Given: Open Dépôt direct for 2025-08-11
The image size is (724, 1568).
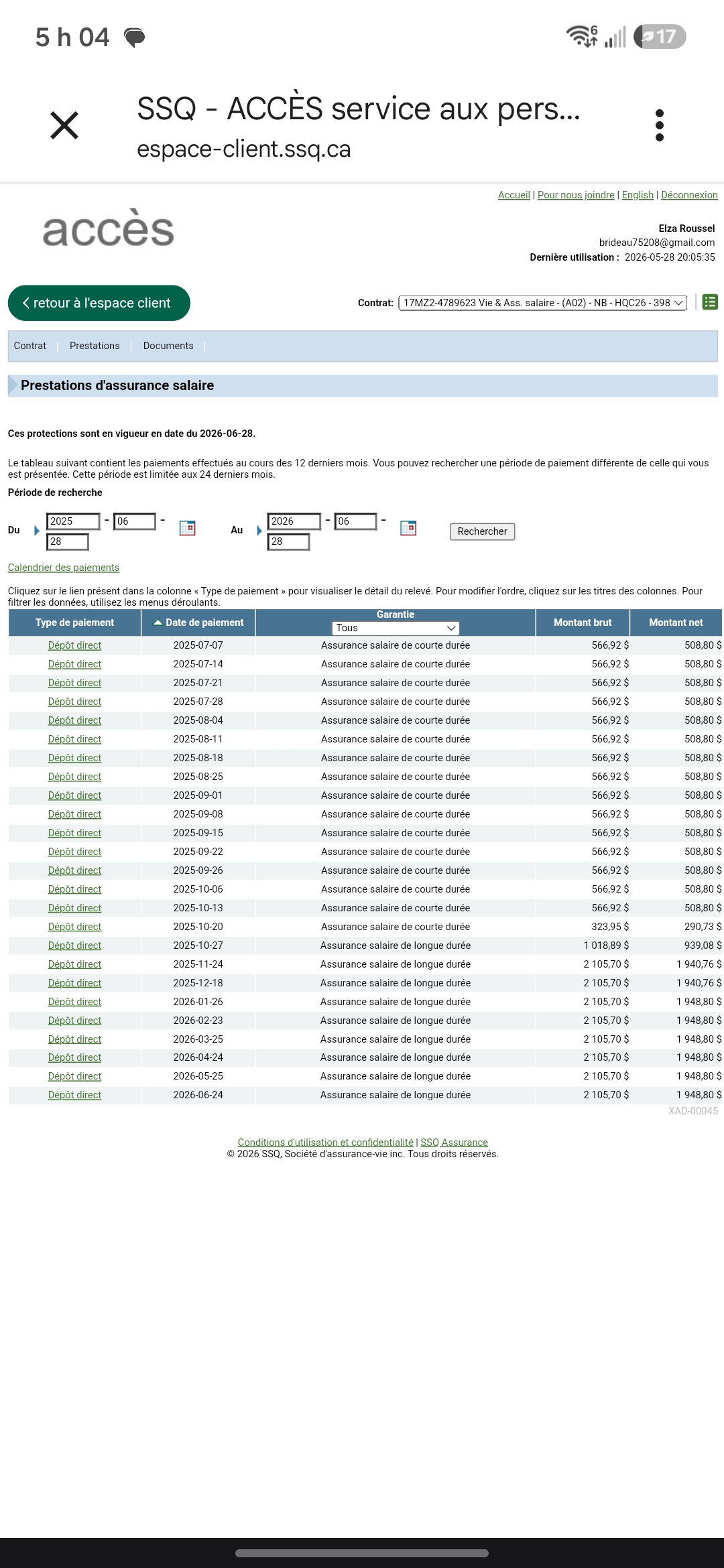Looking at the screenshot, I should click(74, 739).
